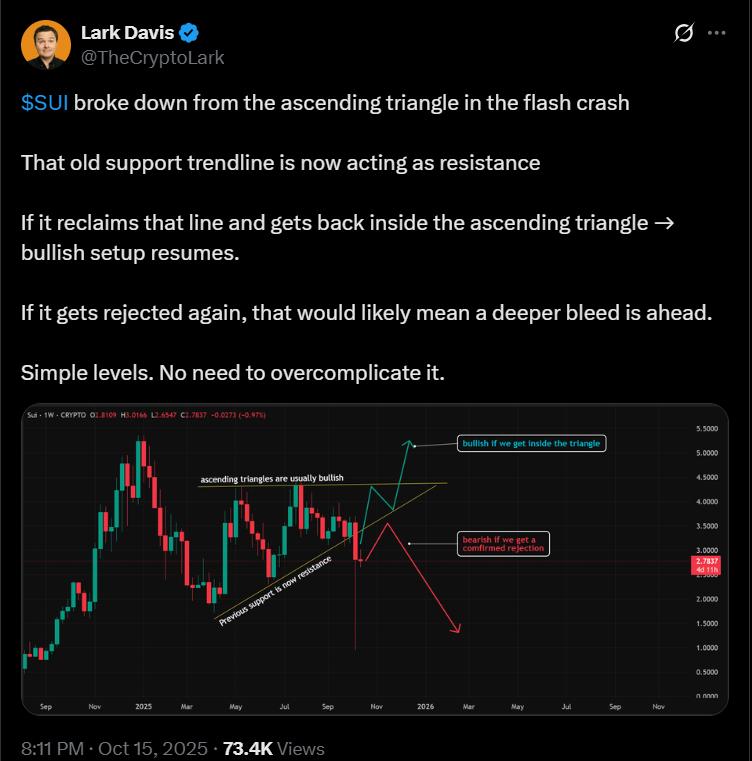Click the red bearish arrow tip

457,630
